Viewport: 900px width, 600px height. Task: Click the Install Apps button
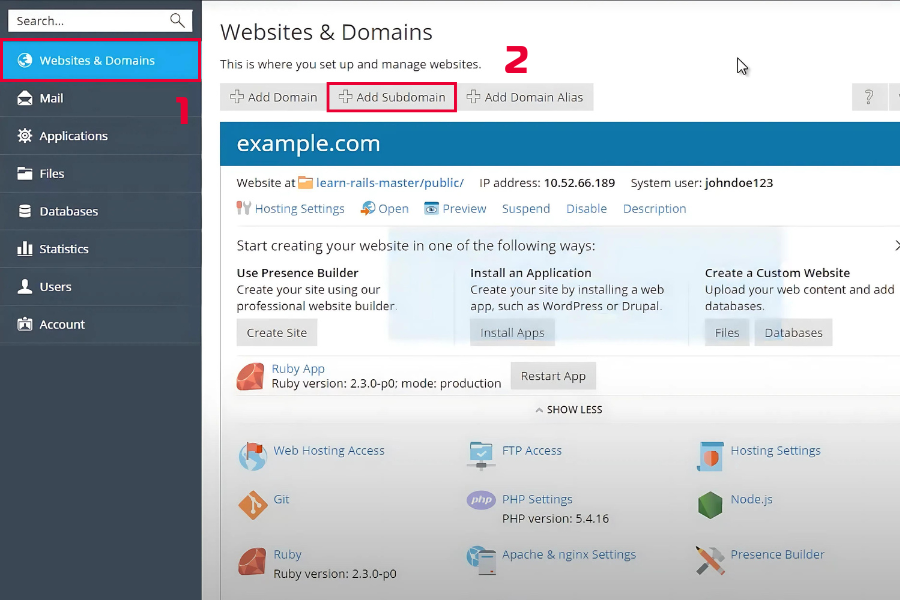pyautogui.click(x=512, y=333)
